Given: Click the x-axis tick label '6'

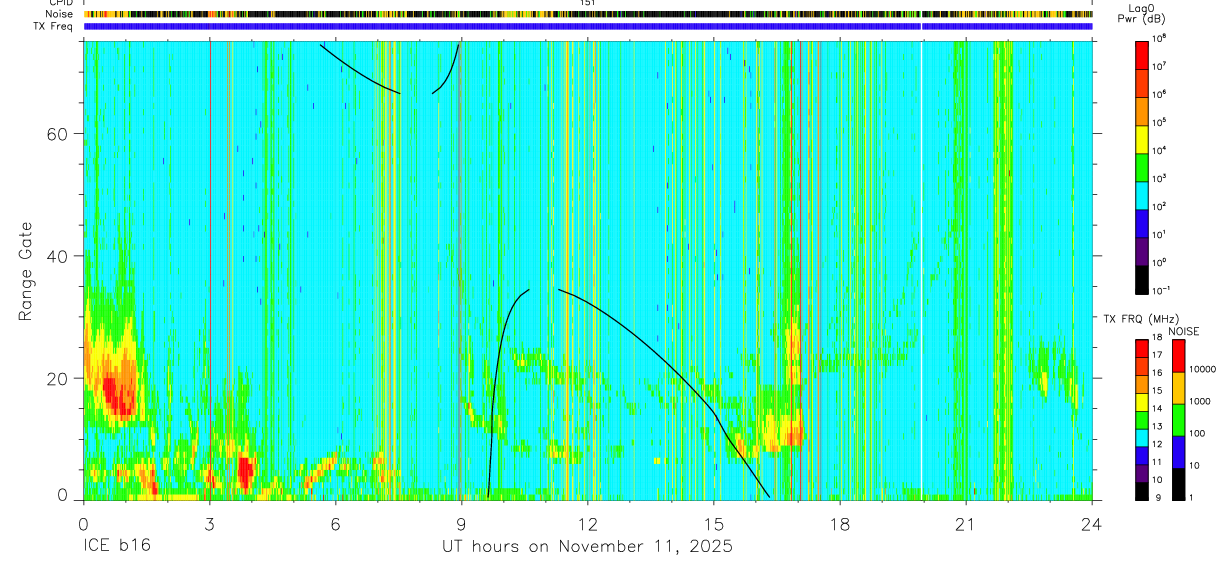Looking at the screenshot, I should (x=335, y=523).
